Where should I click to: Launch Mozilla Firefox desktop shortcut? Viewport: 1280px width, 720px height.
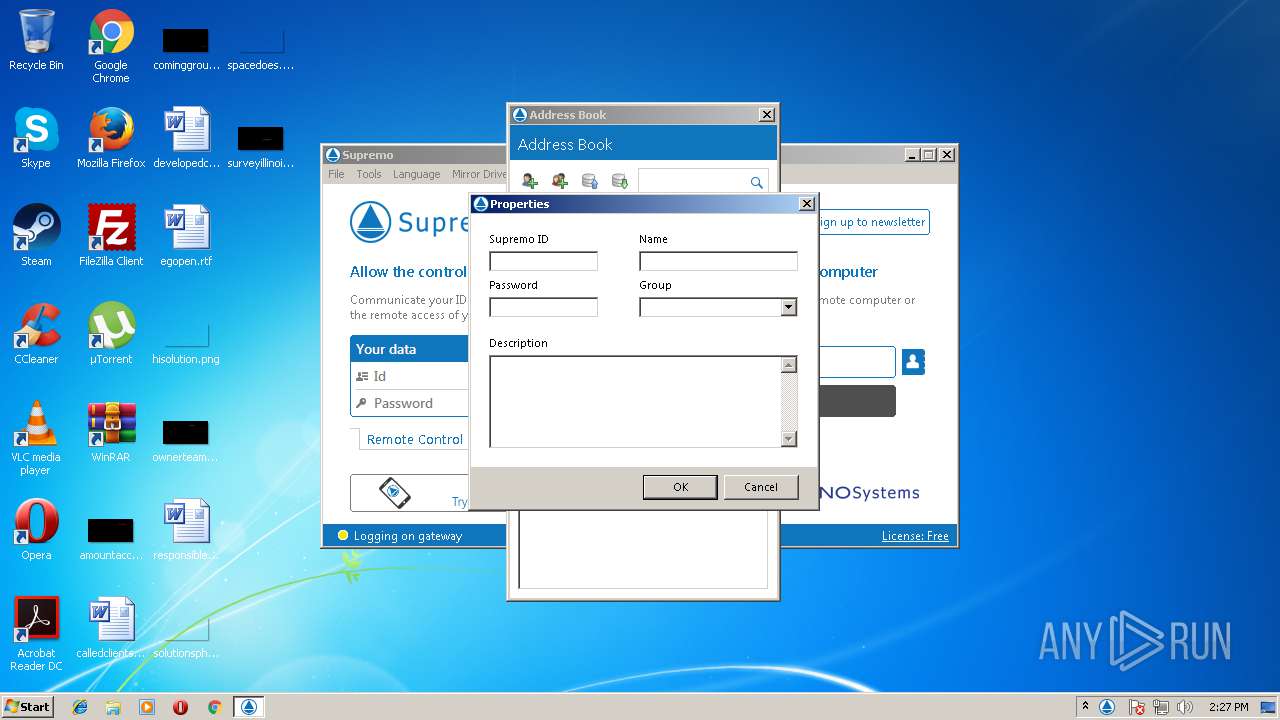(x=111, y=138)
